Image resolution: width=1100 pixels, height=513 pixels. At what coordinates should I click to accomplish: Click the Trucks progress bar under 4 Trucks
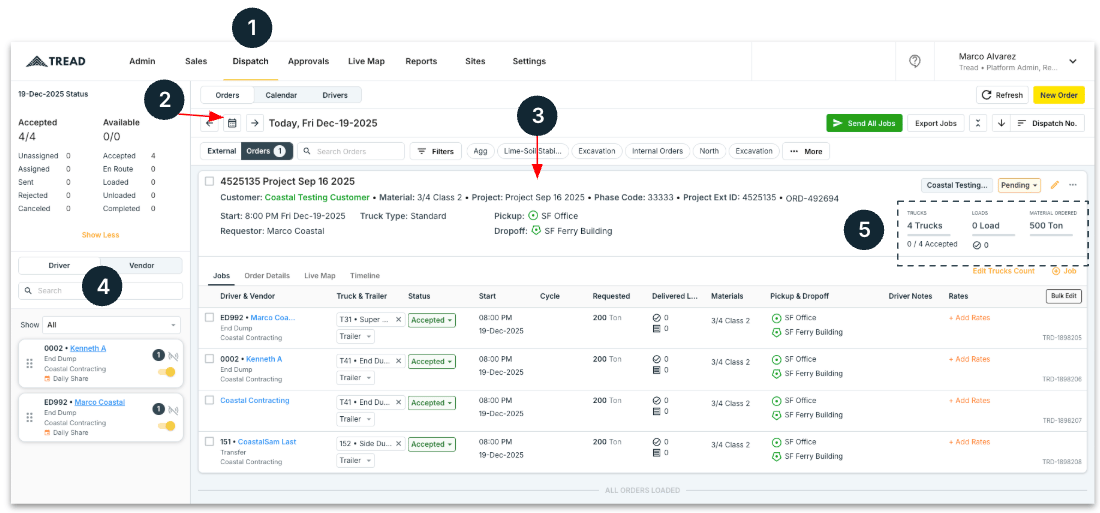point(929,235)
